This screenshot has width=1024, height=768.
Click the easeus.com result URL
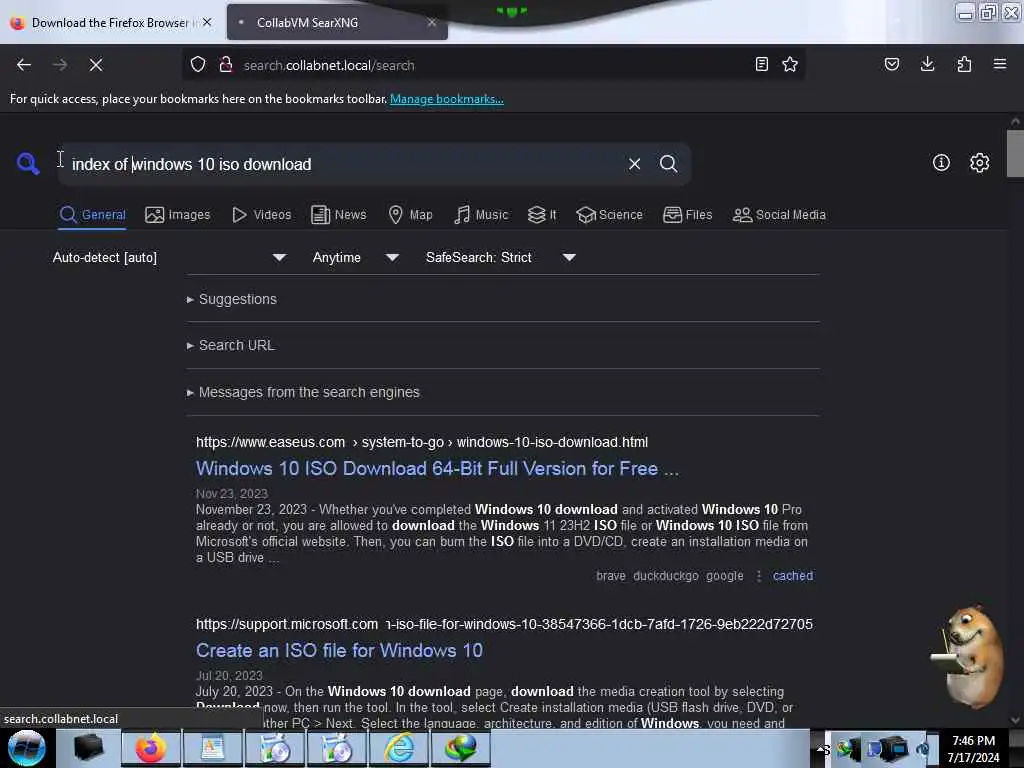pos(422,442)
